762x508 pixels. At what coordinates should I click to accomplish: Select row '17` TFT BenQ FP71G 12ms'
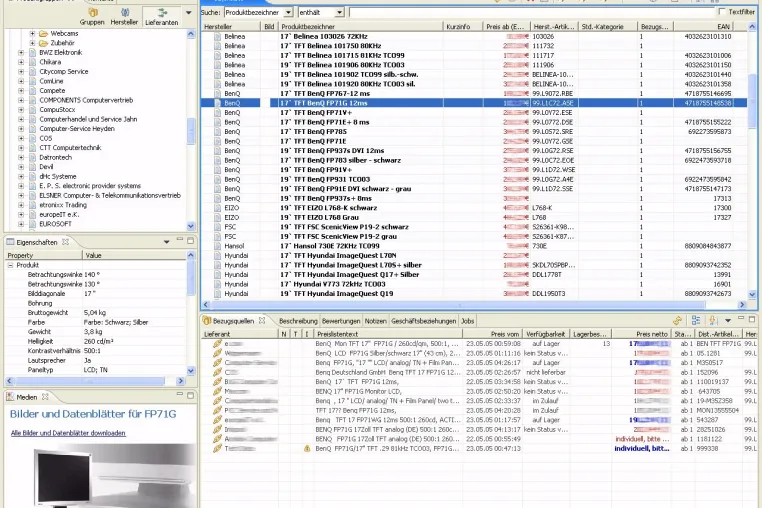(x=474, y=103)
